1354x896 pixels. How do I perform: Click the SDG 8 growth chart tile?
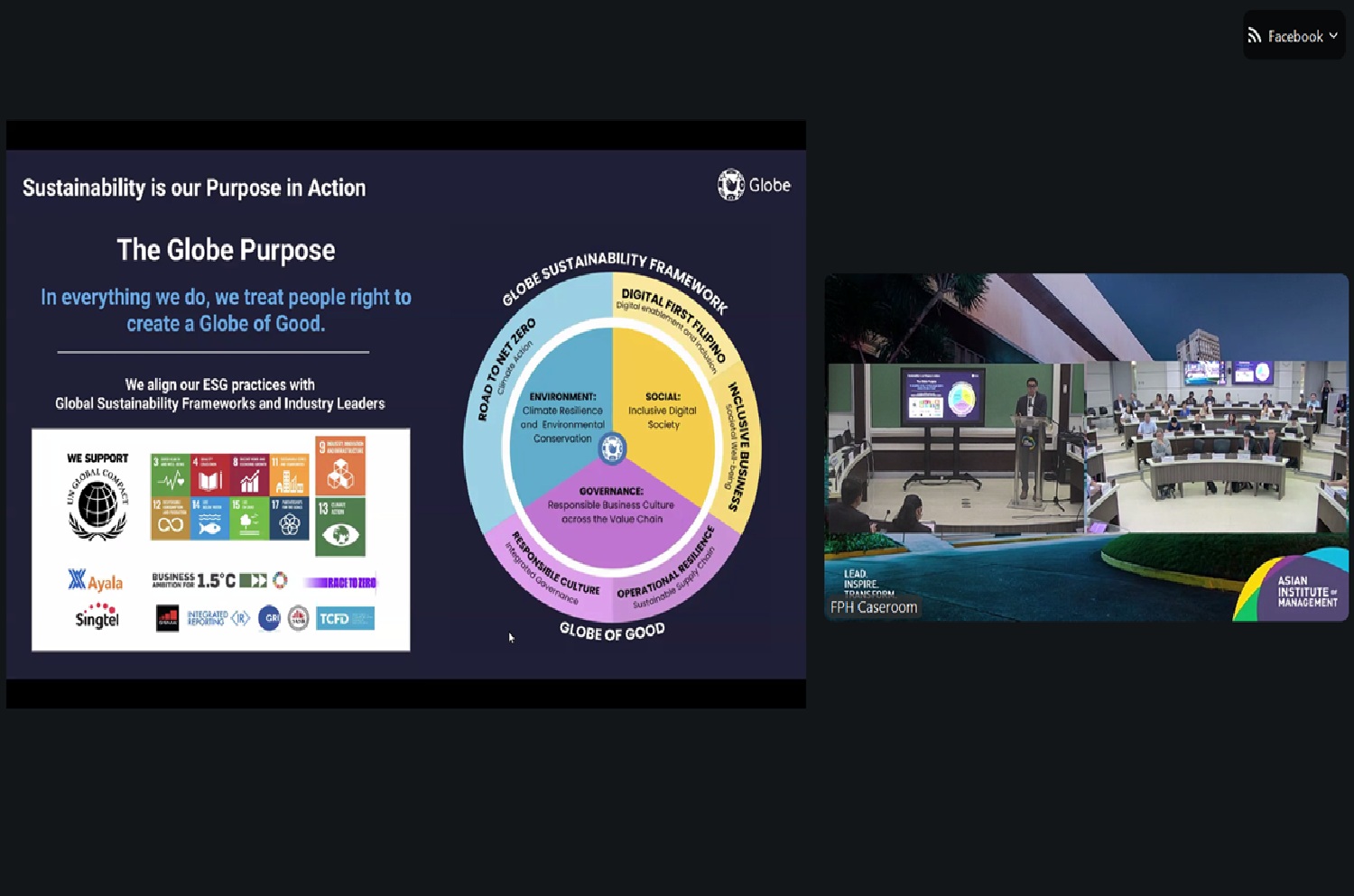[249, 474]
